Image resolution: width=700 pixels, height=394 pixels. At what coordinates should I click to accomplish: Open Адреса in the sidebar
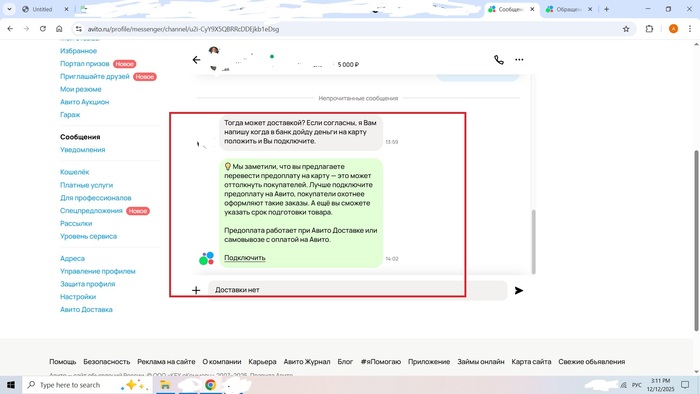coord(72,258)
